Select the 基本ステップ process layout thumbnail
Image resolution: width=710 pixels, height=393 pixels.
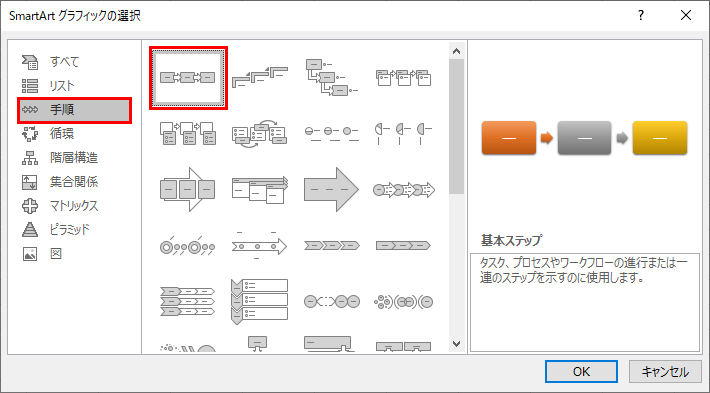click(x=188, y=78)
